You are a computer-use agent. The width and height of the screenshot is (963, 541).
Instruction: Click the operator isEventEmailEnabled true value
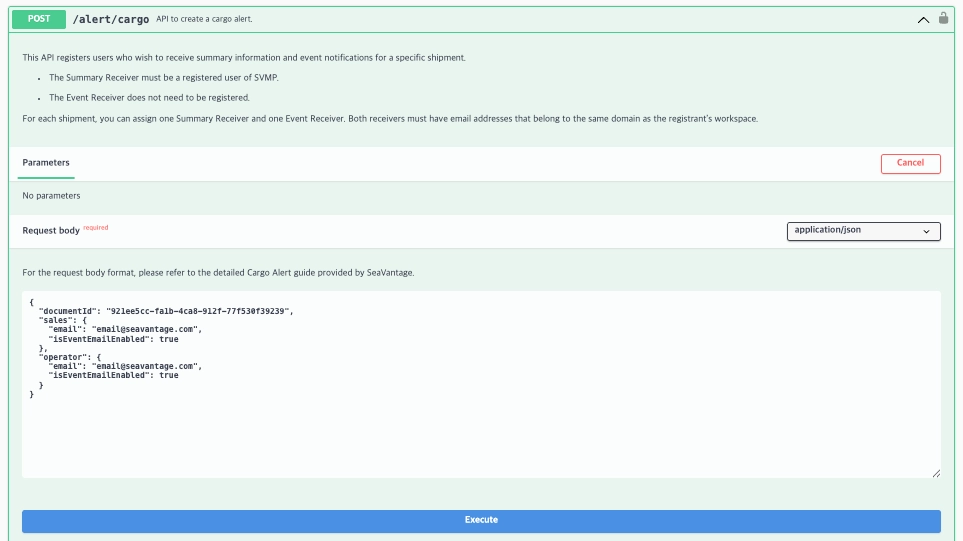pos(169,375)
